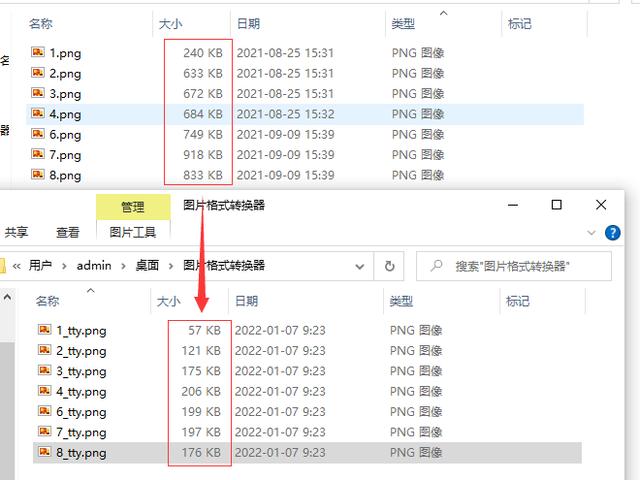Show hidden path via the « breadcrumb chevron
640x480 pixels.
point(16,266)
